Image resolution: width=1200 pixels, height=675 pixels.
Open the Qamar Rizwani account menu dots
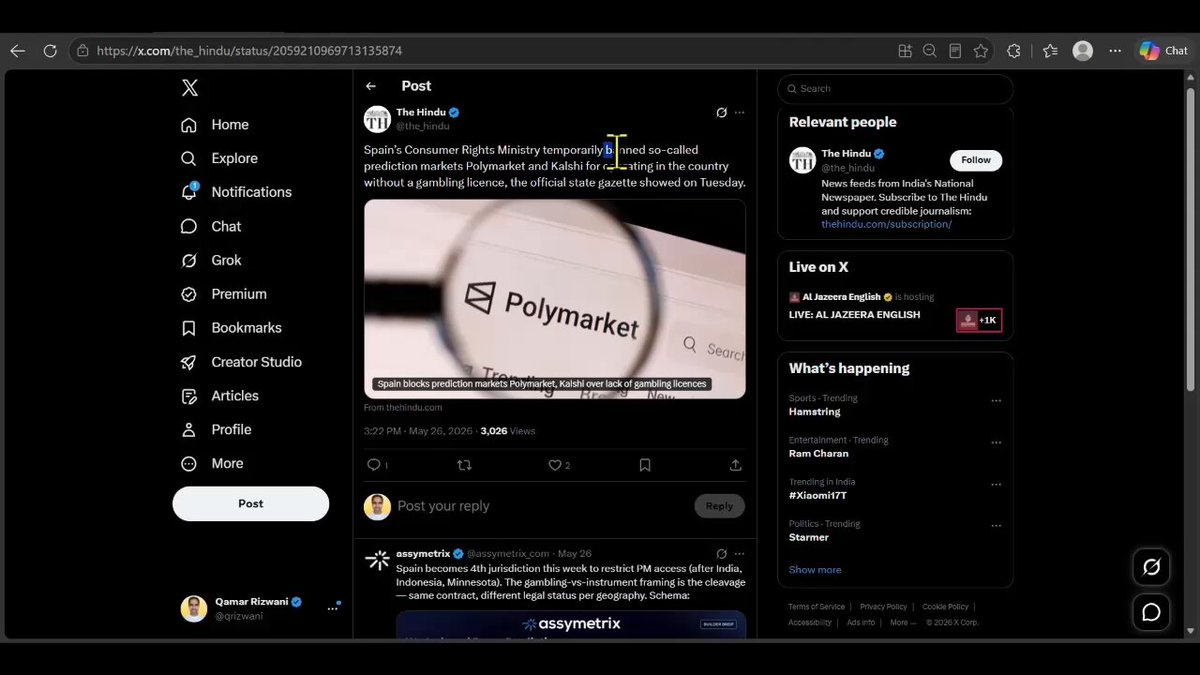click(333, 608)
